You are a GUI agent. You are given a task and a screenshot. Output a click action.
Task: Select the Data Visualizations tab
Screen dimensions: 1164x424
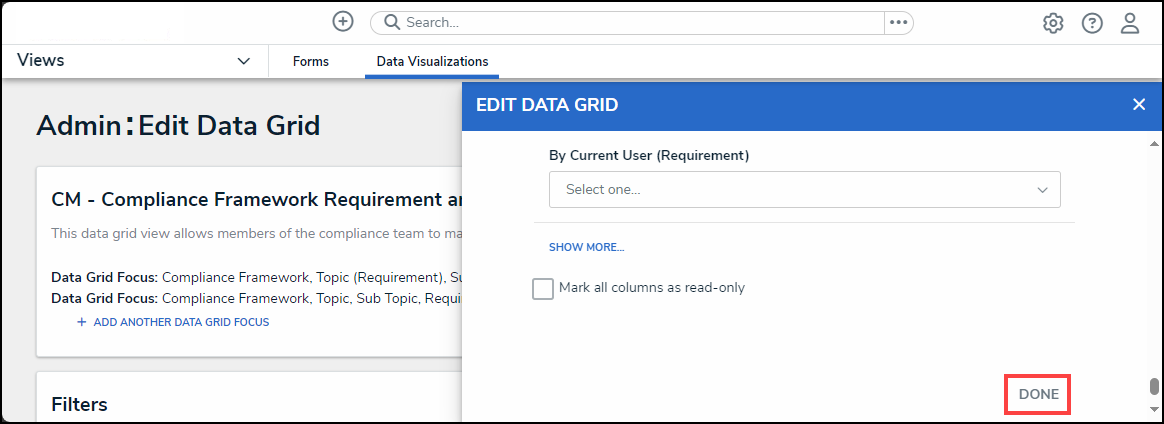(432, 62)
